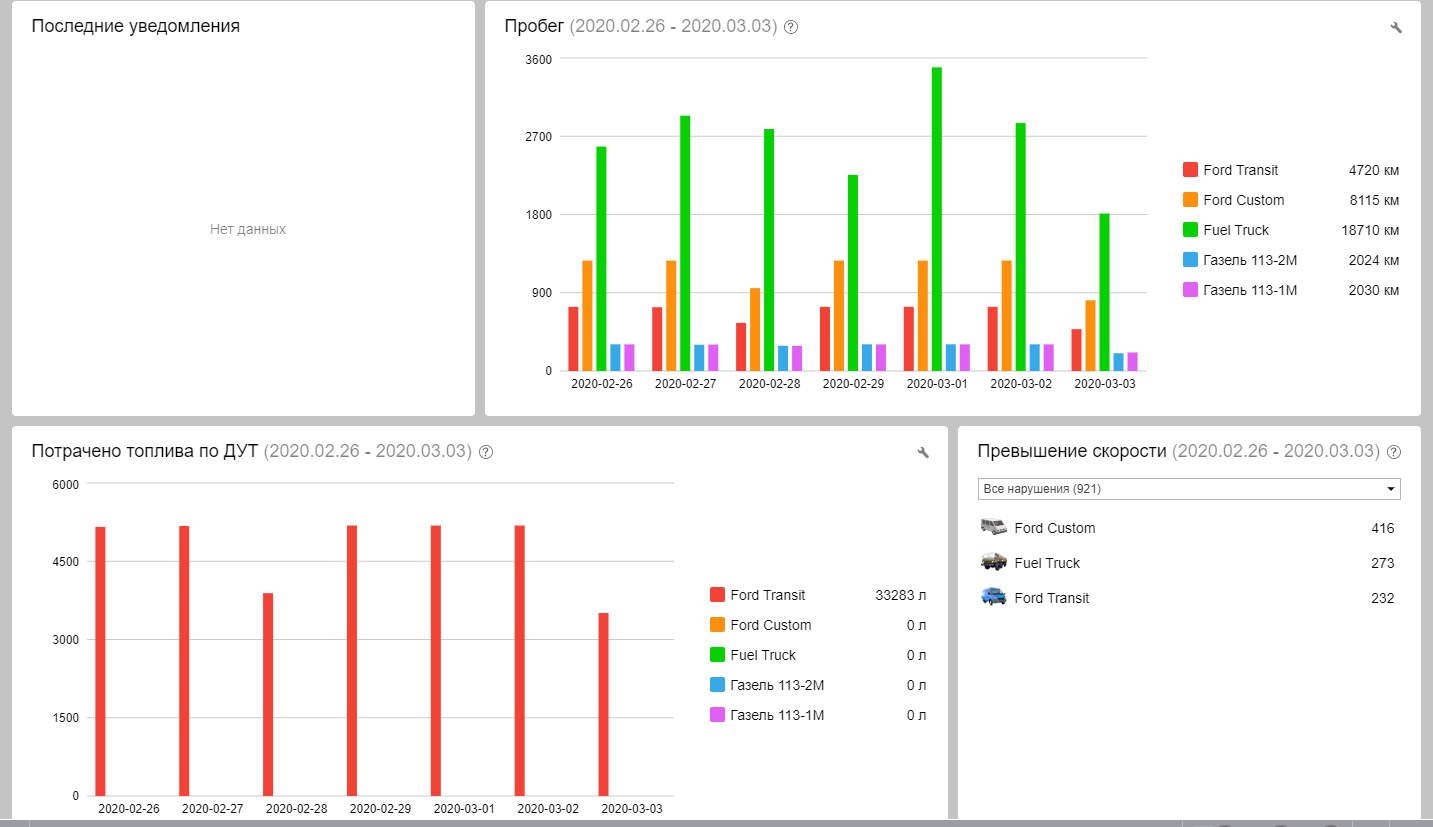Click help icon beside fuel chart title

486,452
